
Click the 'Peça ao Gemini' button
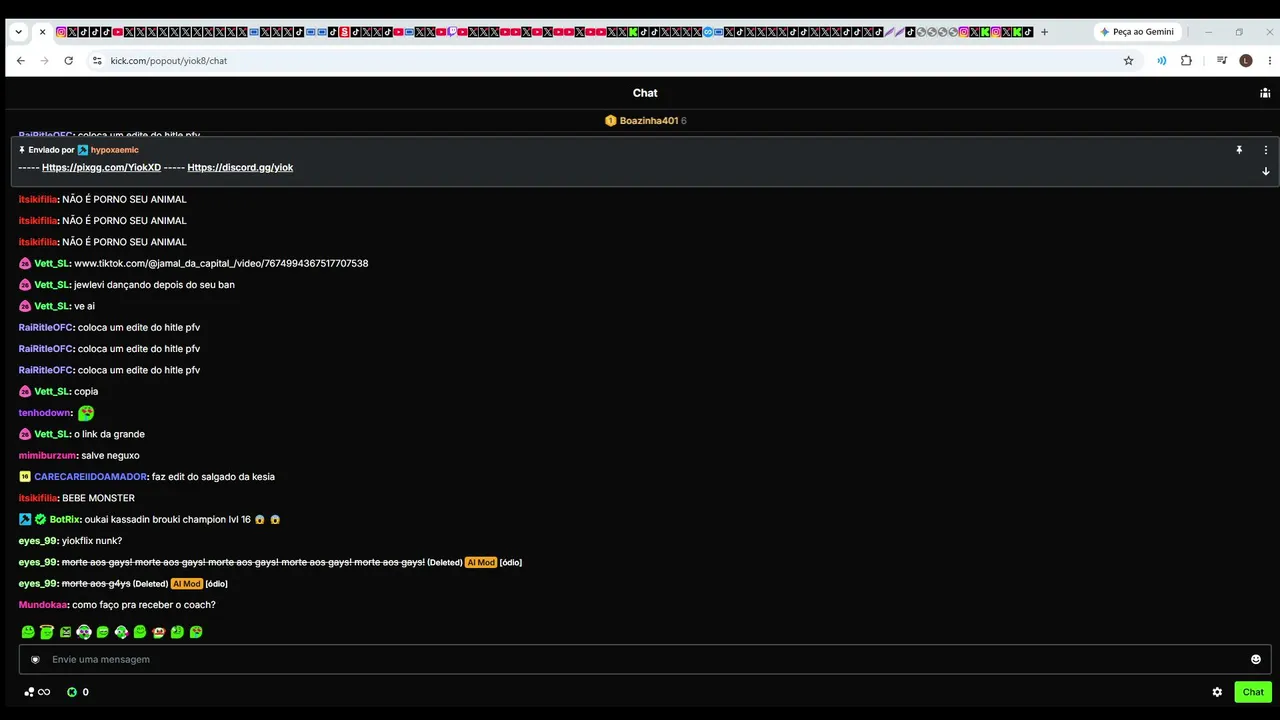click(1138, 32)
